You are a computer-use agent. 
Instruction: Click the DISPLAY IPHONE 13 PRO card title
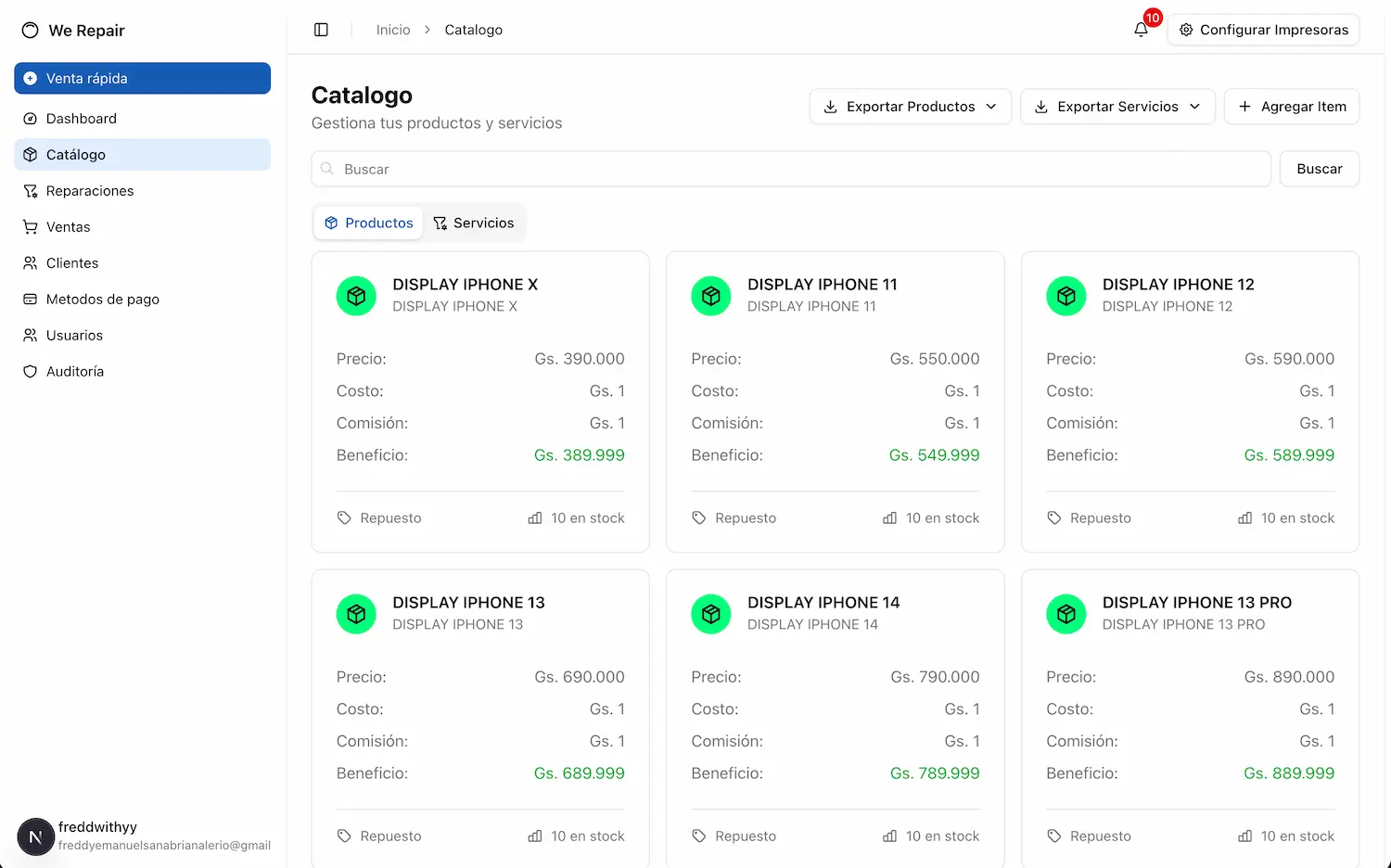click(x=1196, y=603)
